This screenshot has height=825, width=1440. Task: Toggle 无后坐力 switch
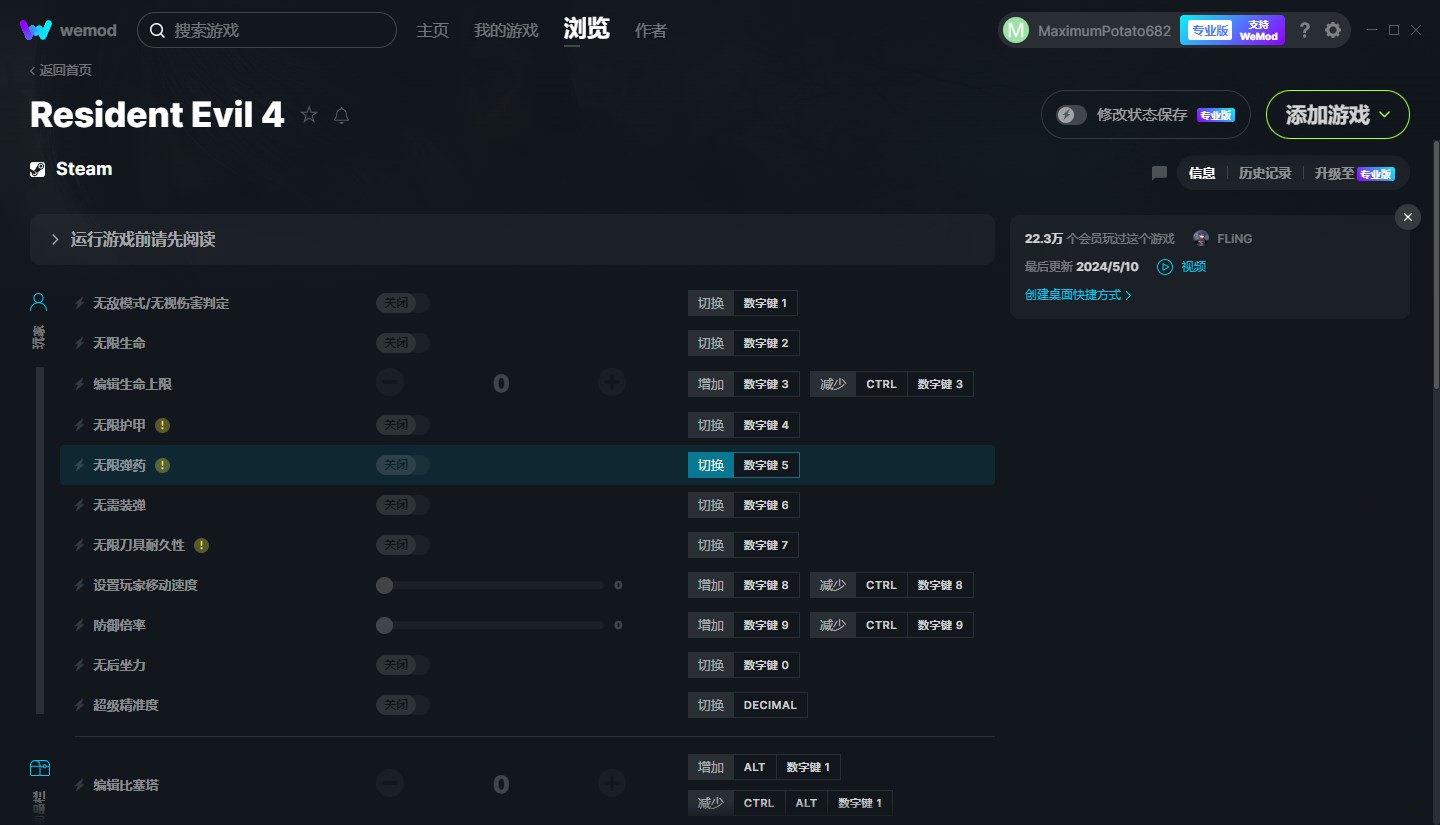(x=403, y=665)
